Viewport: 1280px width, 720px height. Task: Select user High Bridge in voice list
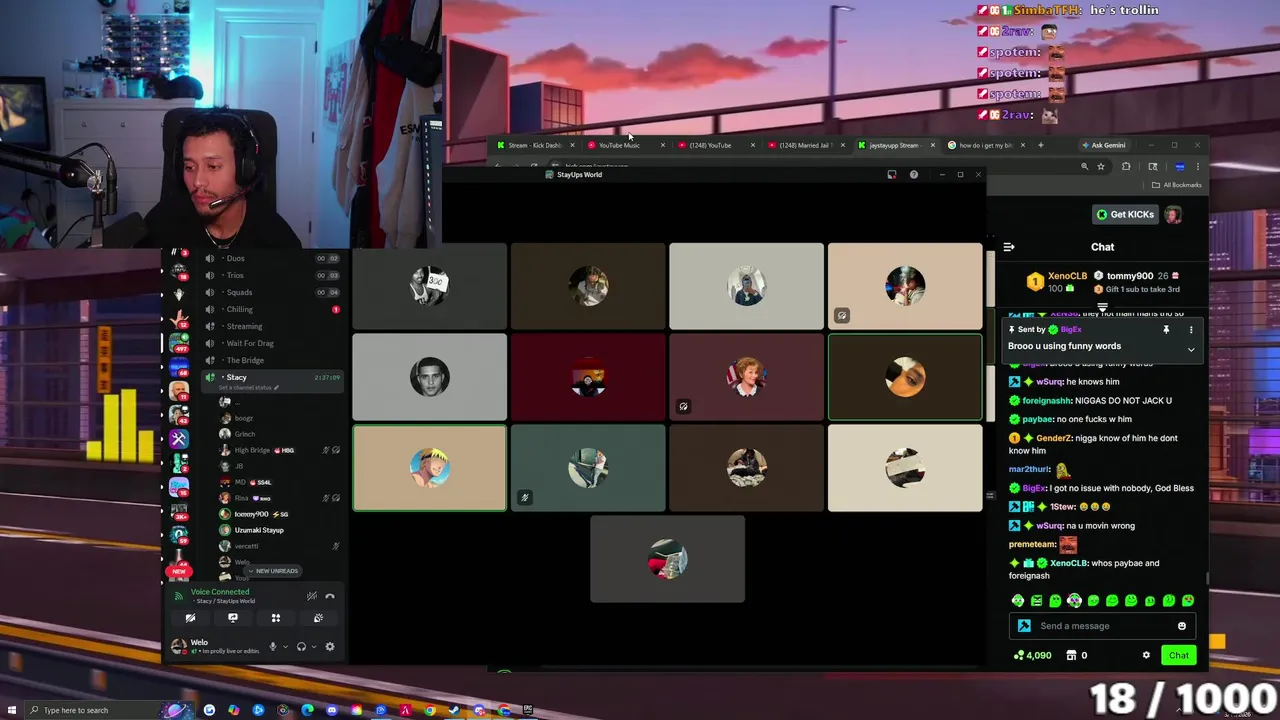(x=280, y=450)
